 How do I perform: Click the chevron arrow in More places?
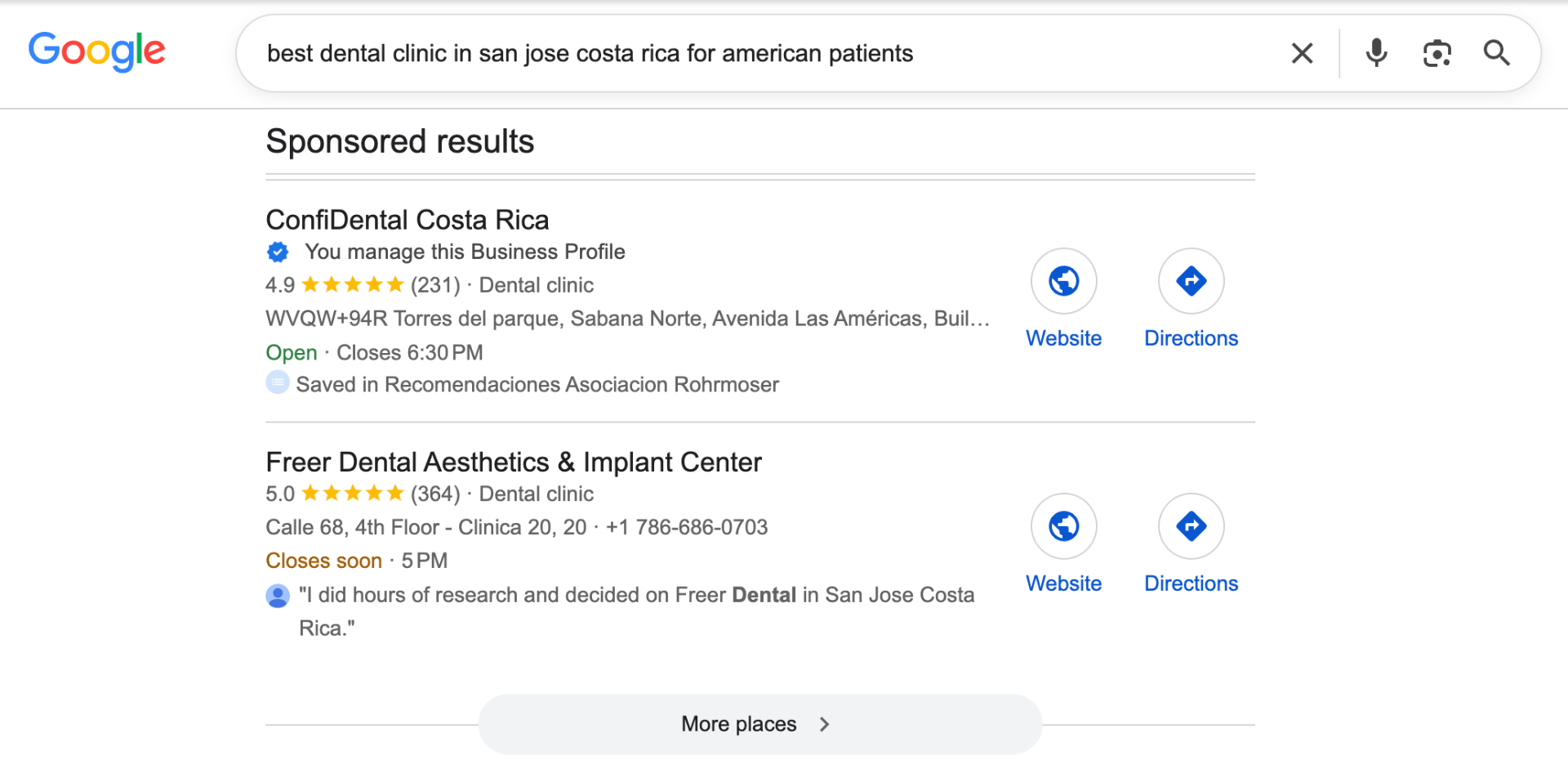tap(824, 724)
